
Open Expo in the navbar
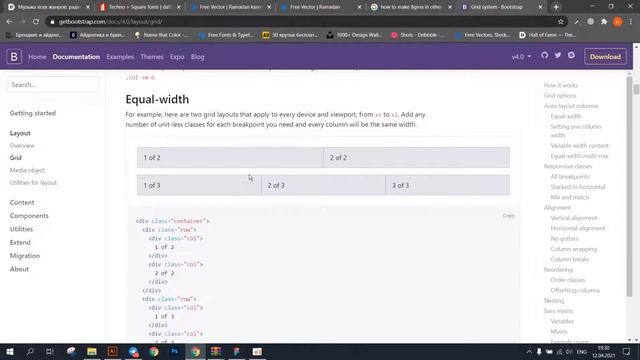[177, 57]
